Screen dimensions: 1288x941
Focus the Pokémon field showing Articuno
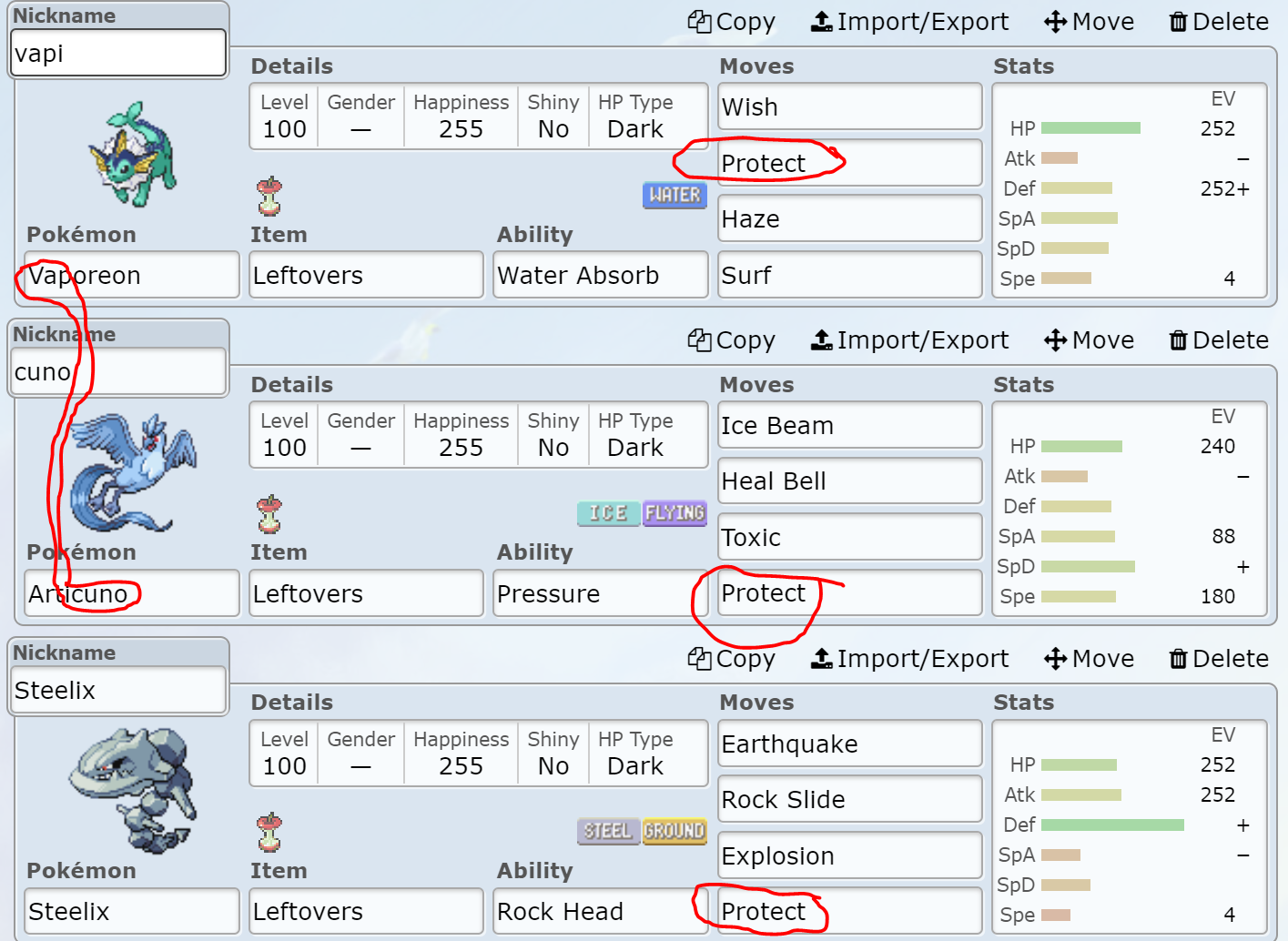(x=132, y=593)
